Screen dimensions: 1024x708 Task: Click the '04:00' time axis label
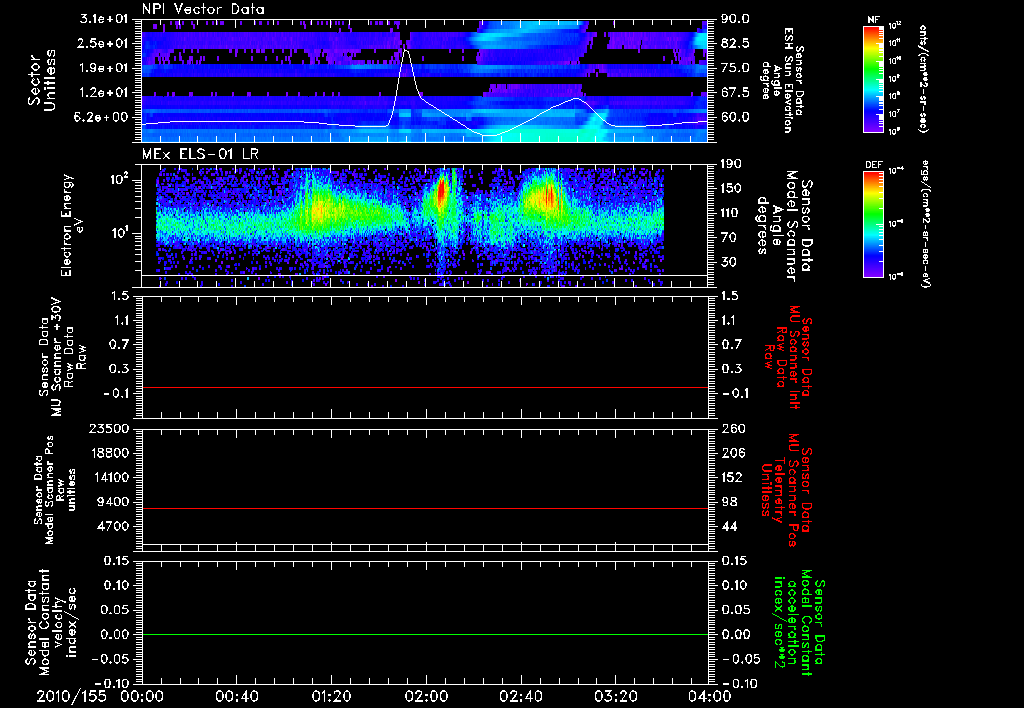tap(709, 696)
